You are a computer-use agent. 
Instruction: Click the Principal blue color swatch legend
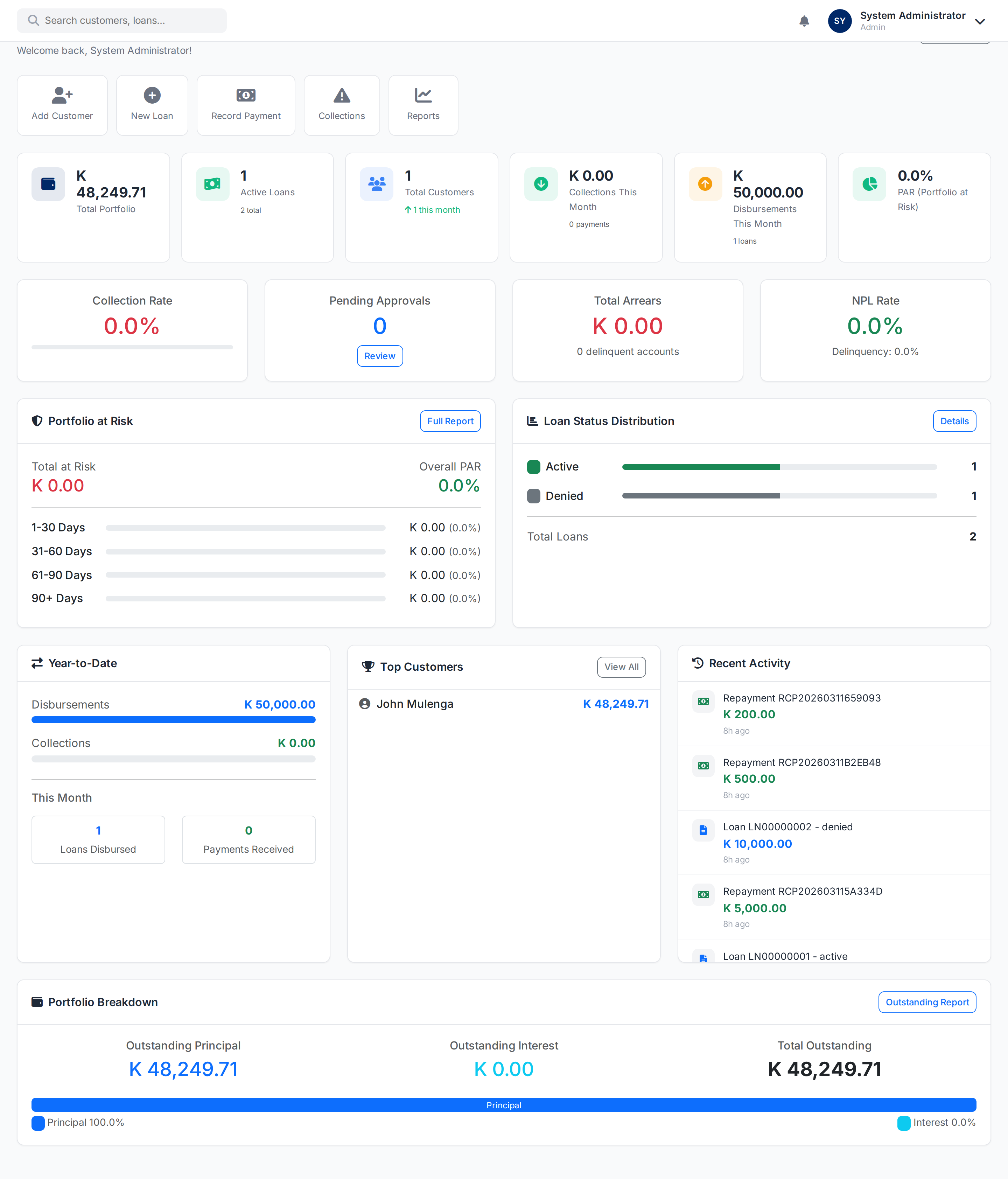coord(37,1123)
